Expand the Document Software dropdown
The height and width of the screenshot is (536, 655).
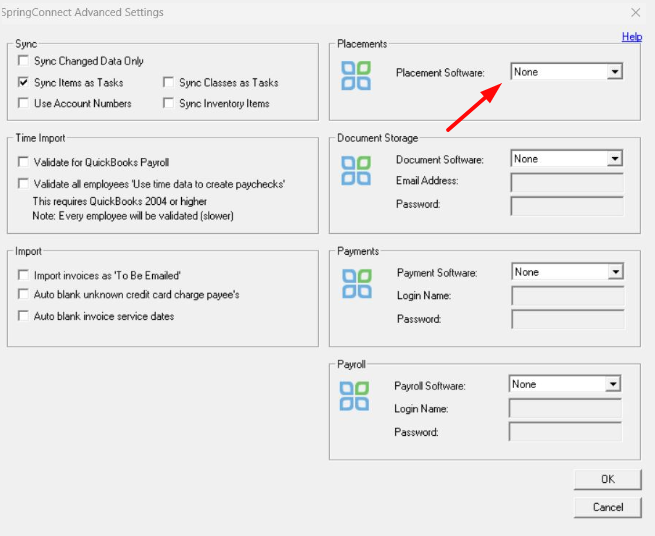[x=615, y=159]
